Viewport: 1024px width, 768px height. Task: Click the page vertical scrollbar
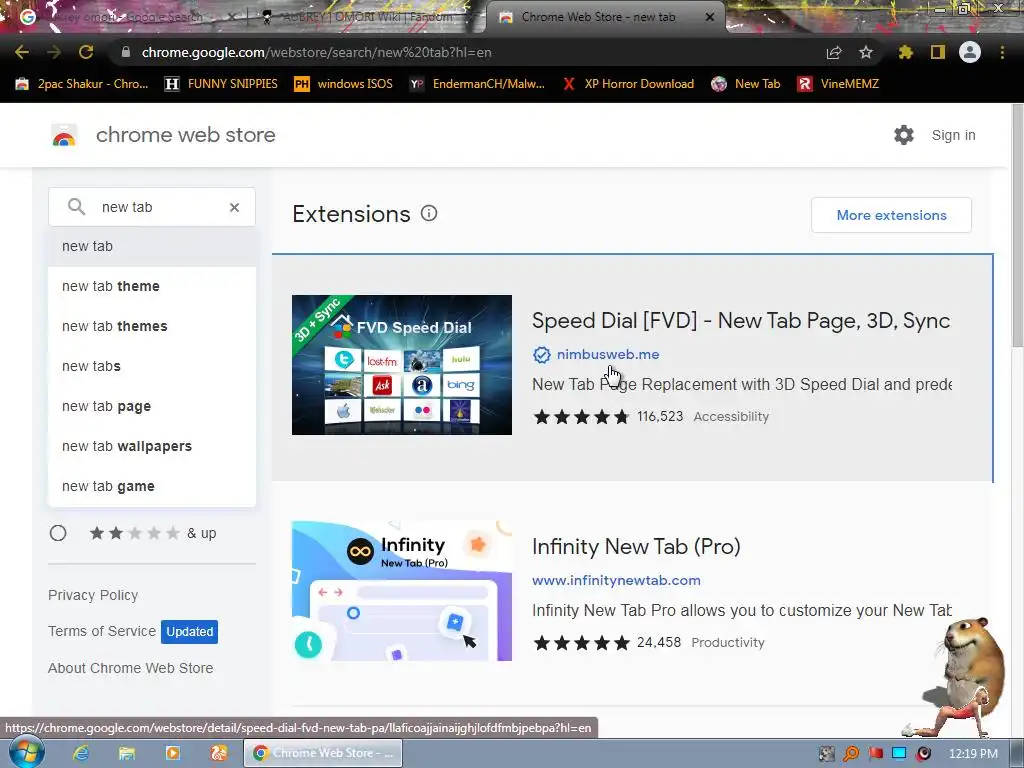tap(1017, 225)
